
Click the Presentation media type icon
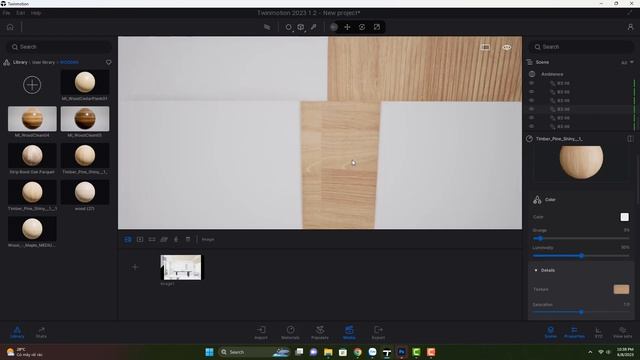(188, 240)
